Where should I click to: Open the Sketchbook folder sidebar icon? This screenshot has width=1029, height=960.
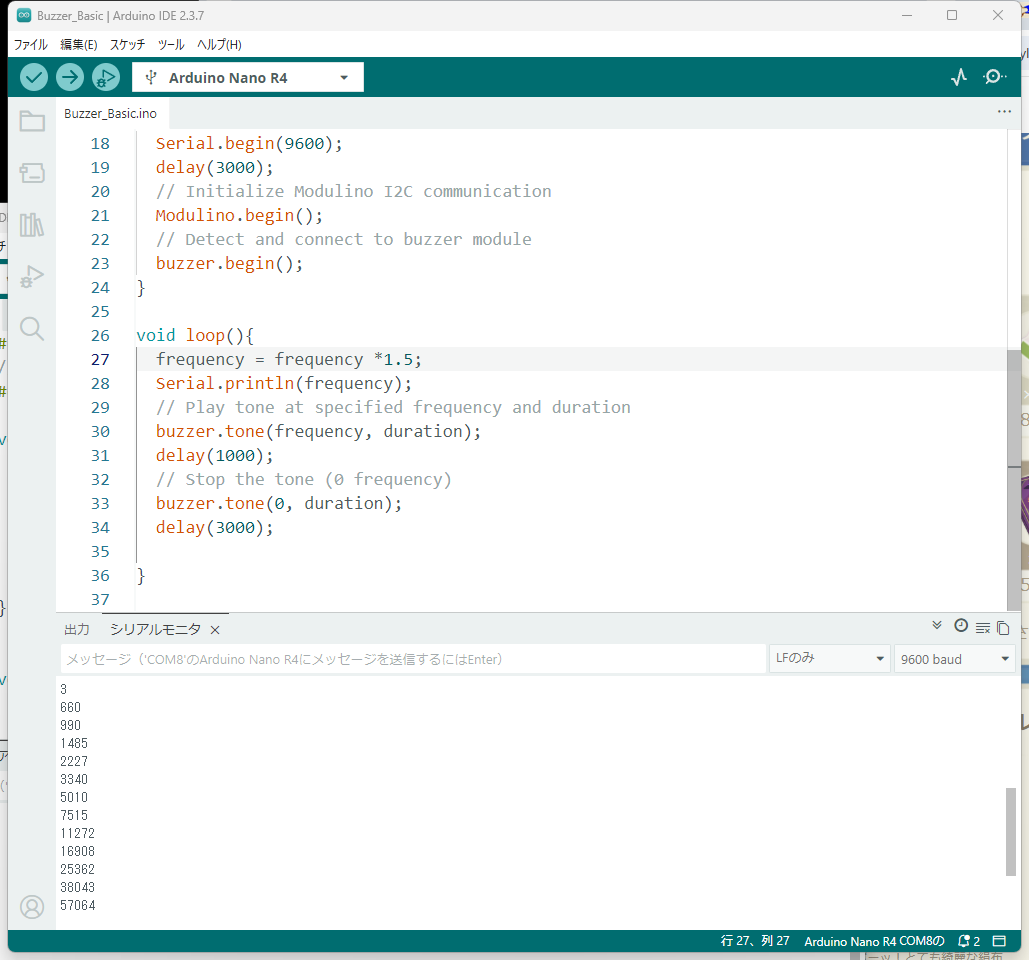[32, 122]
